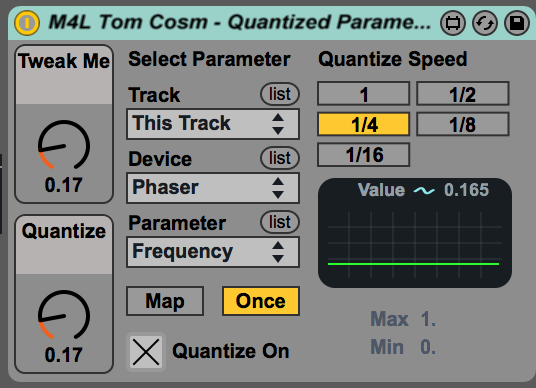
Task: Click the Tweak Me value 0.17
Action: coord(64,185)
